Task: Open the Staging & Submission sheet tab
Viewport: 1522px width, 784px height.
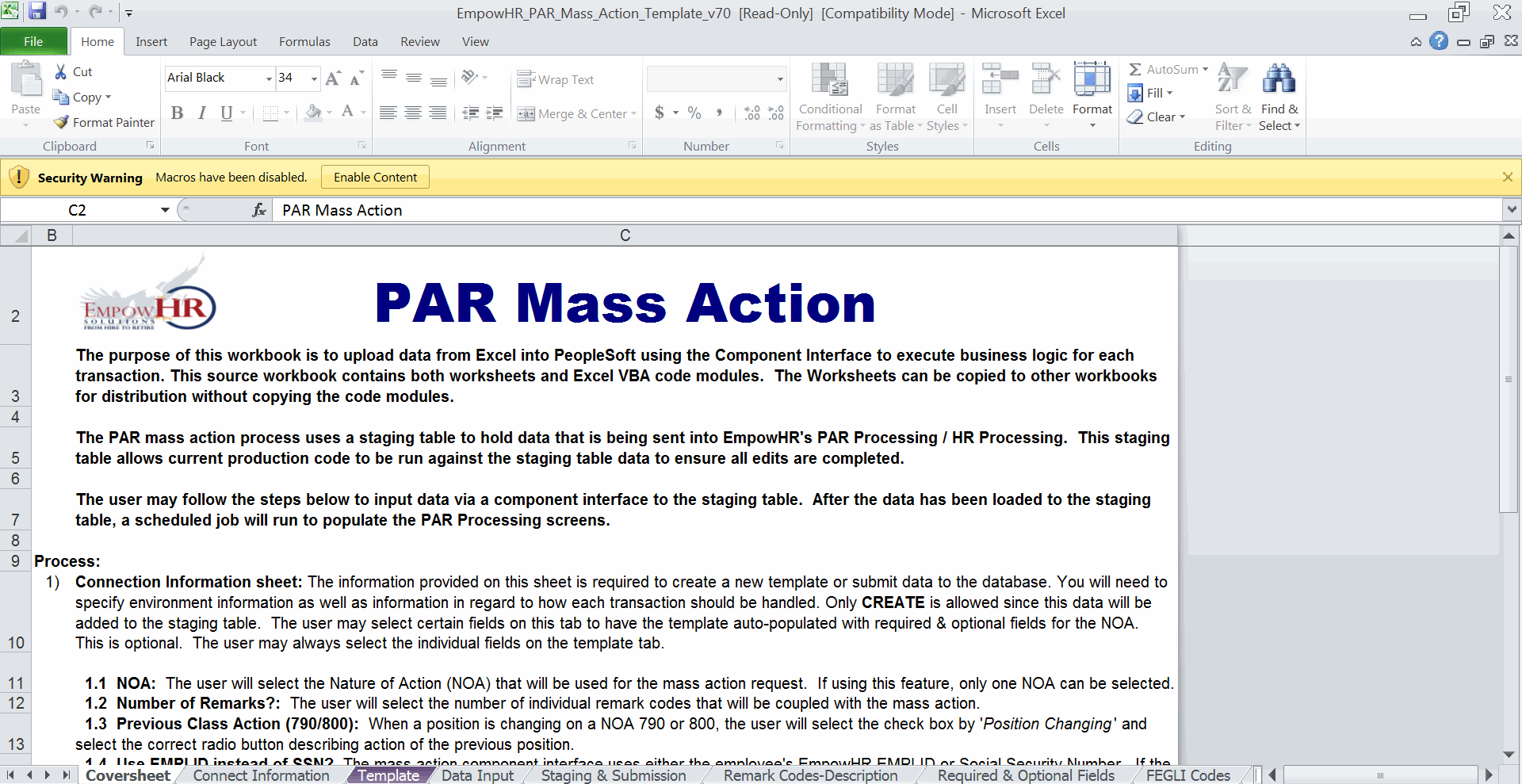Action: pyautogui.click(x=614, y=775)
